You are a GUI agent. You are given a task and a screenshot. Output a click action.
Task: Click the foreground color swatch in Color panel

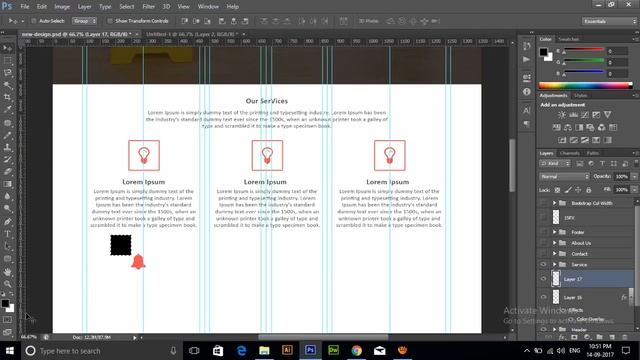pos(543,52)
